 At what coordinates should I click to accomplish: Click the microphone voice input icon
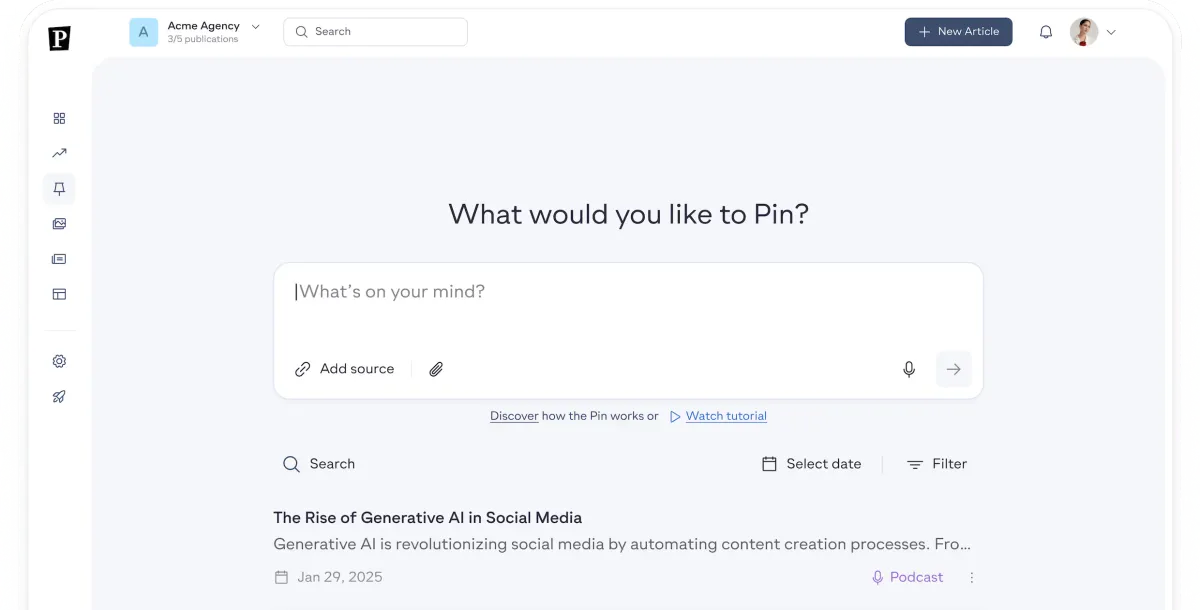(x=909, y=369)
